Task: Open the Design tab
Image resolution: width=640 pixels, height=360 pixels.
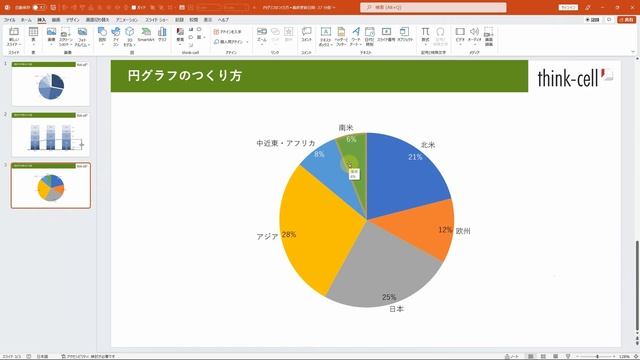Action: click(x=73, y=20)
